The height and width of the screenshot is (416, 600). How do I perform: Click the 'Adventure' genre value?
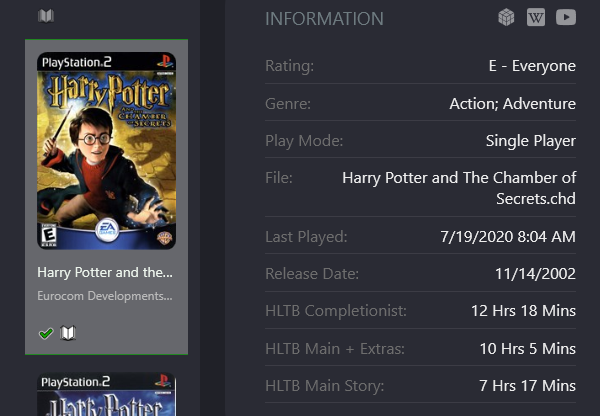click(x=540, y=104)
